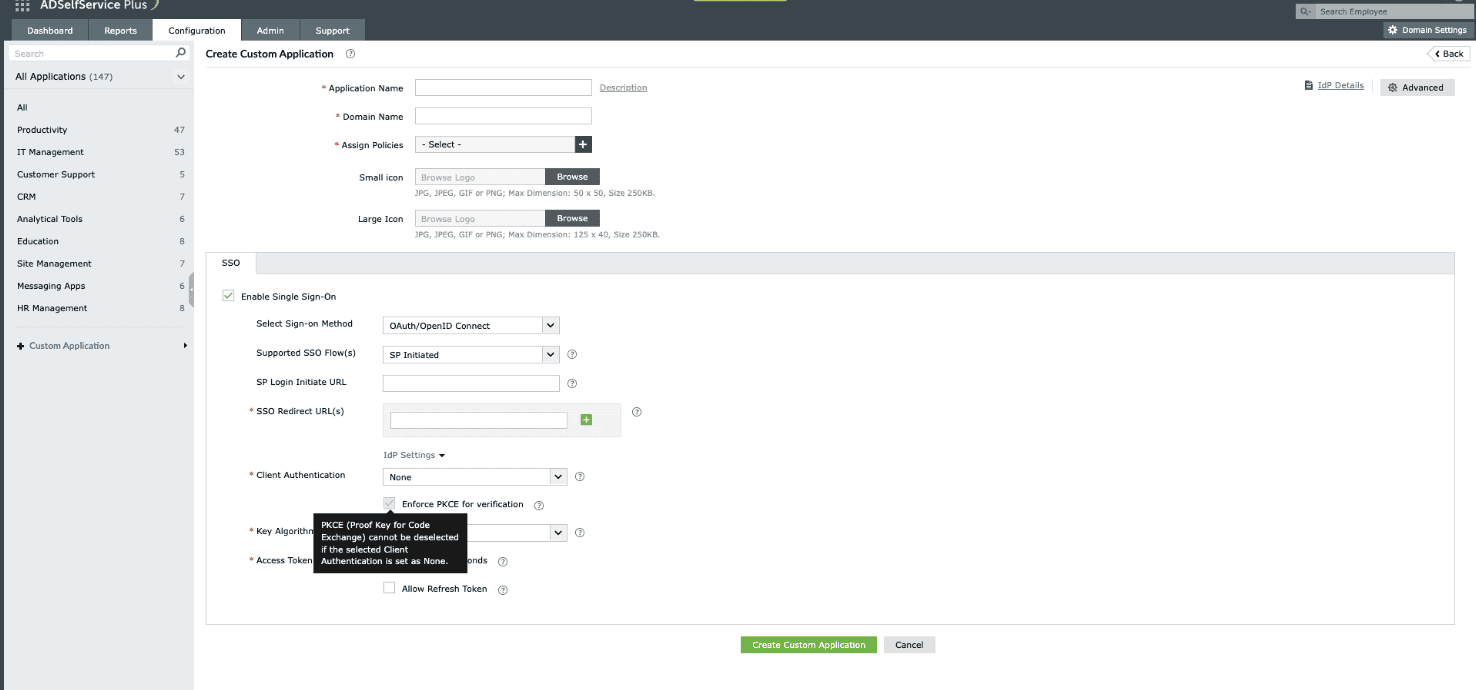Click inside the Application Name field
Viewport: 1476px width, 690px height.
click(503, 87)
